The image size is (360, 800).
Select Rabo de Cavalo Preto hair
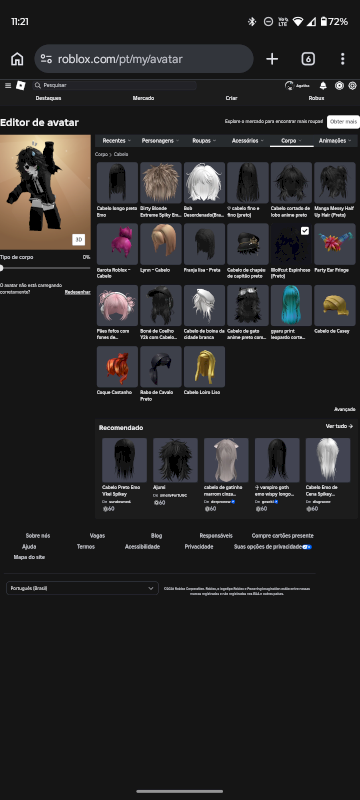pos(161,366)
